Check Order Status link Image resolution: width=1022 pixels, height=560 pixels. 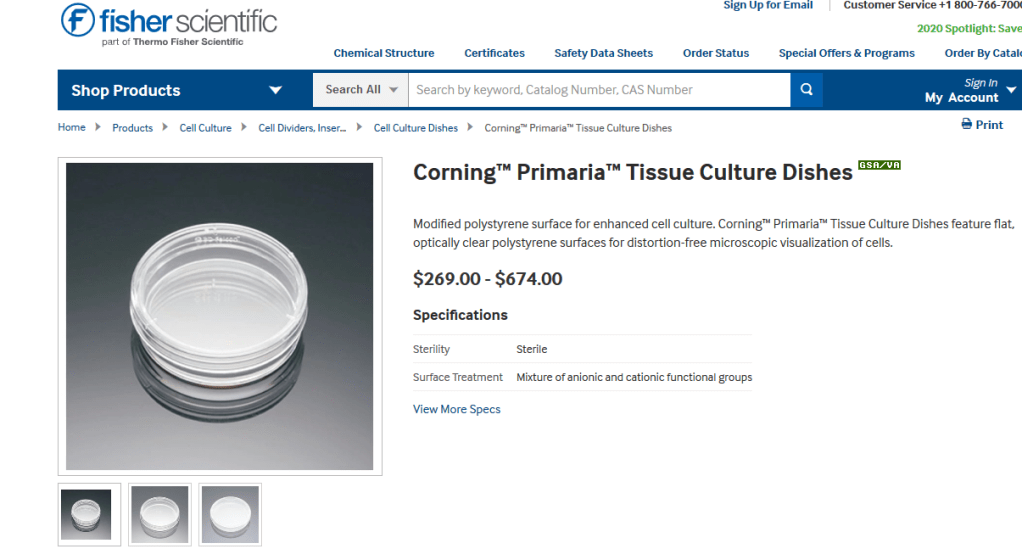tap(716, 53)
